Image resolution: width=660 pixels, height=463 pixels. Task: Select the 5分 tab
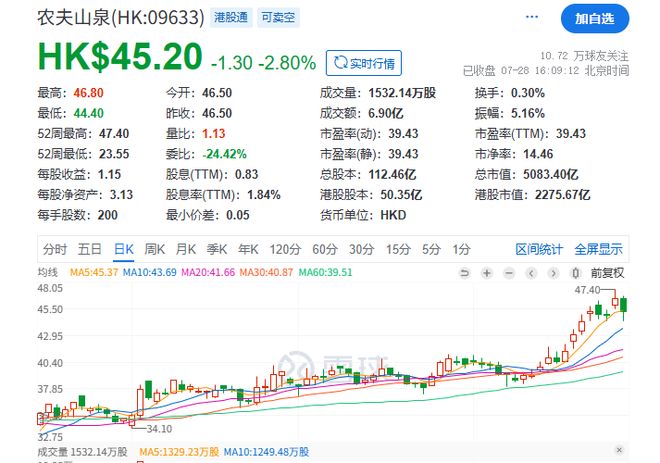[431, 249]
